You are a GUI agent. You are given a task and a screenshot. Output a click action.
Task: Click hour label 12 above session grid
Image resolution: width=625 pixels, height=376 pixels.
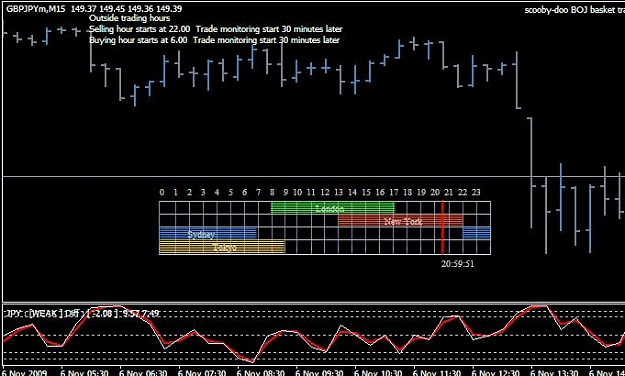pyautogui.click(x=325, y=192)
